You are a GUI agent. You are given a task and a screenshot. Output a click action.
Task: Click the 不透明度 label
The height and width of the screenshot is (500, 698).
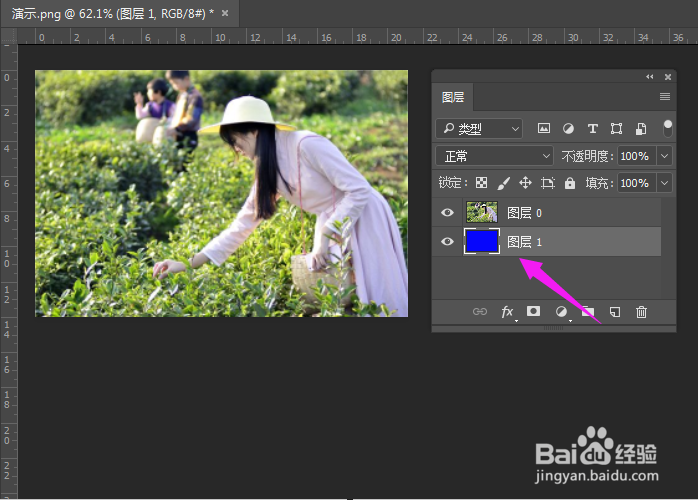pos(587,156)
